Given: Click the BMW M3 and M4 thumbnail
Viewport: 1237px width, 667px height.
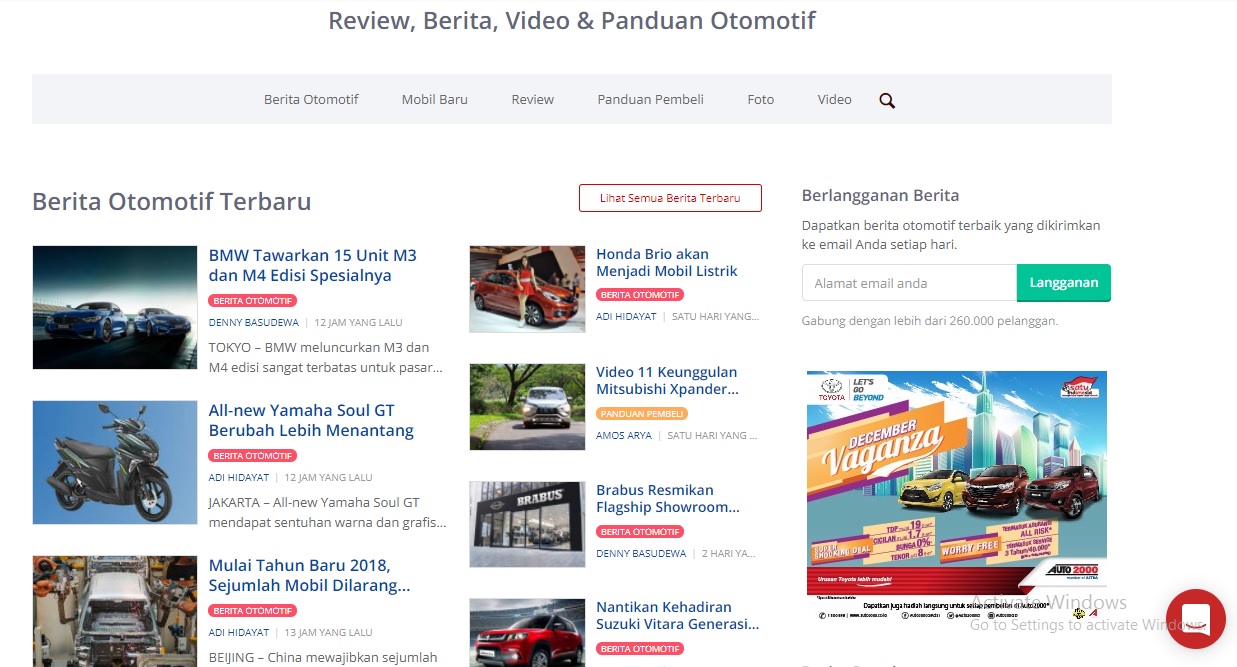Looking at the screenshot, I should [x=115, y=307].
